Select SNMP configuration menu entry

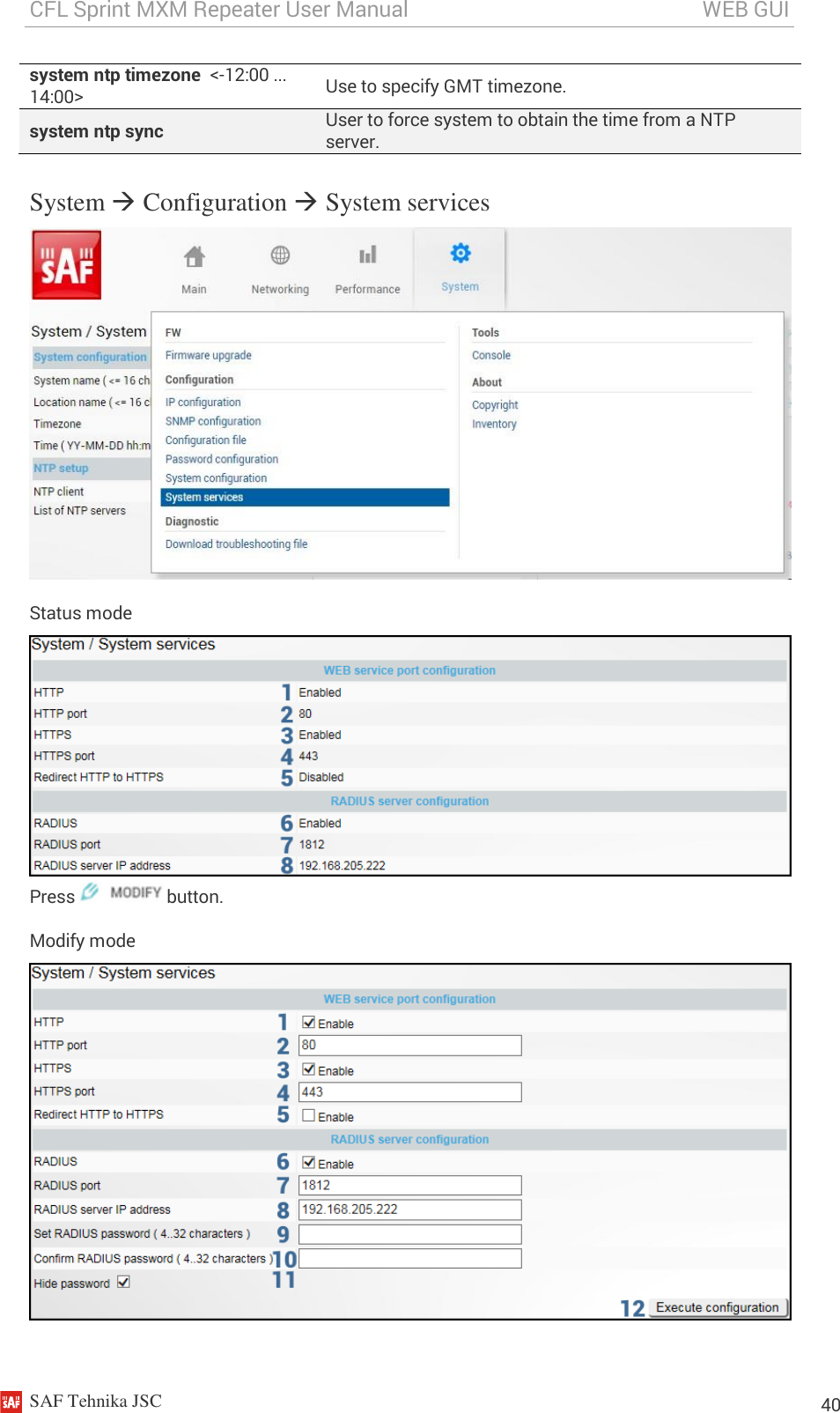tap(213, 422)
